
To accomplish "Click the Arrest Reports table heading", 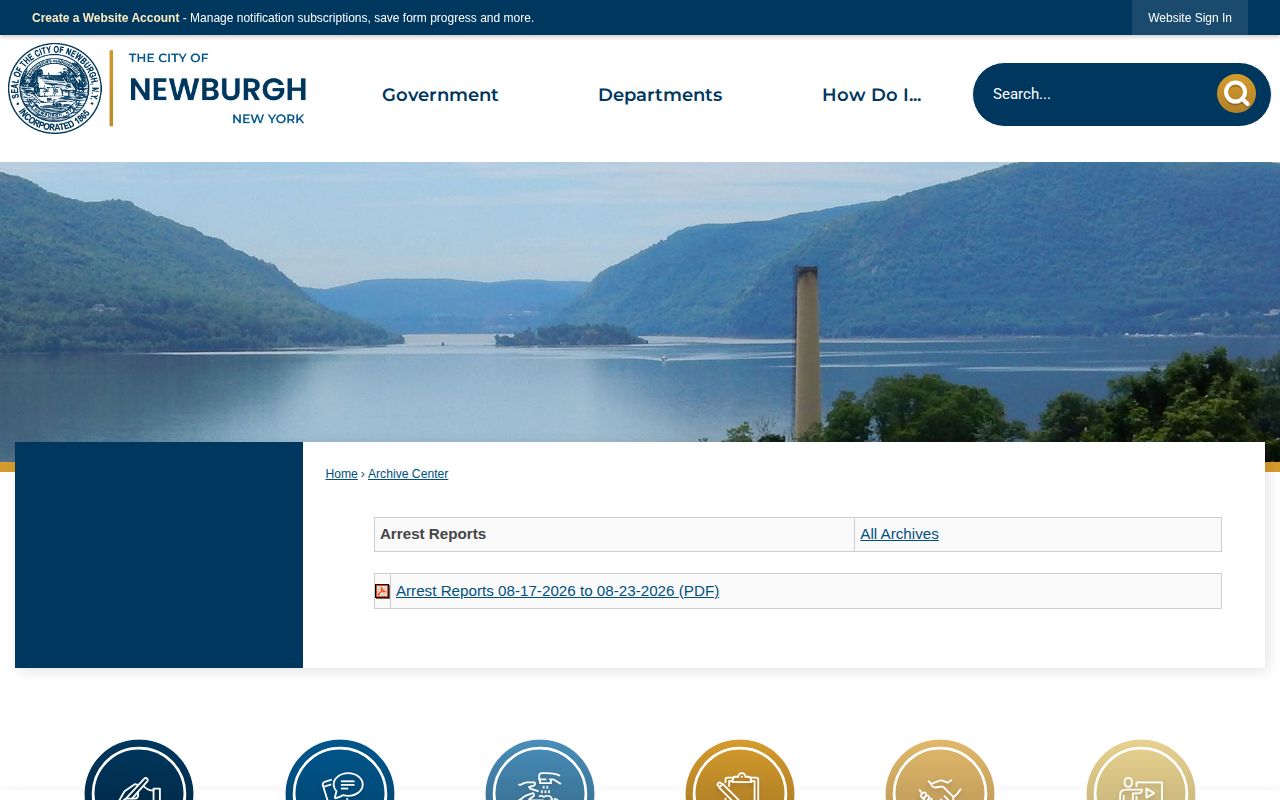I will (433, 534).
